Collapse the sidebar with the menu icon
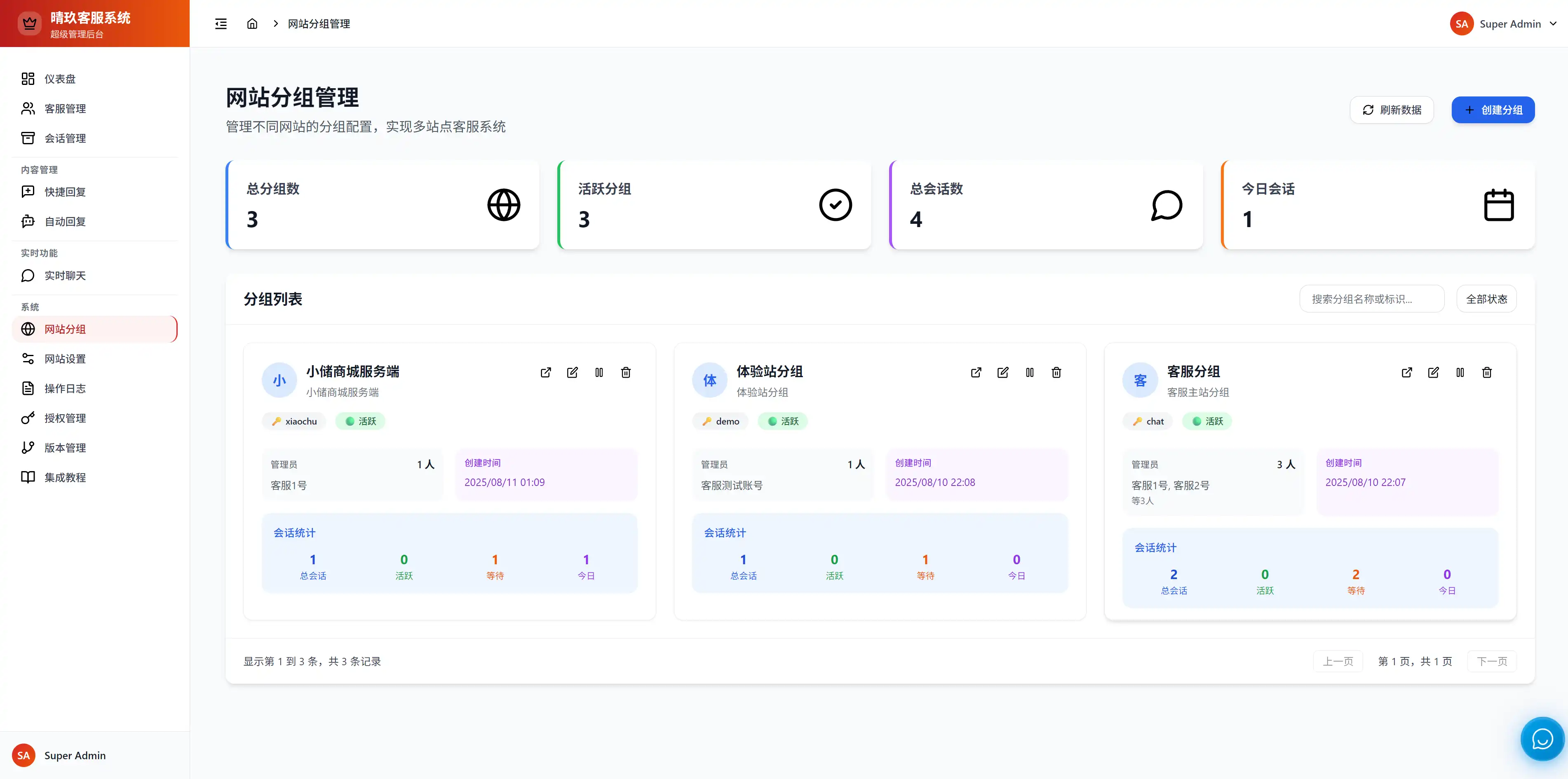Screen dimensions: 1568x779 tap(221, 24)
